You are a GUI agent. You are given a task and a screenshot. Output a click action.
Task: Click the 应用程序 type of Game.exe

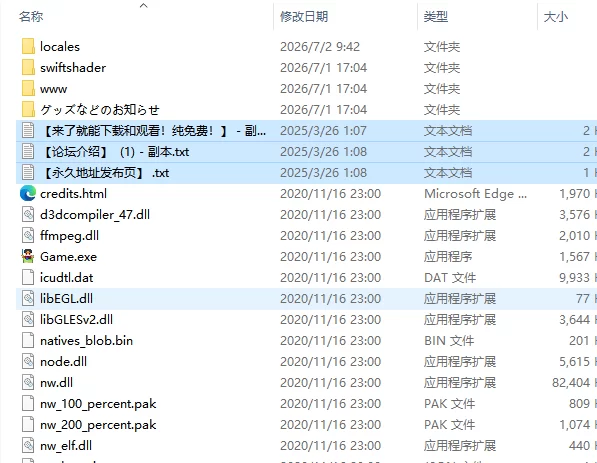(x=448, y=257)
